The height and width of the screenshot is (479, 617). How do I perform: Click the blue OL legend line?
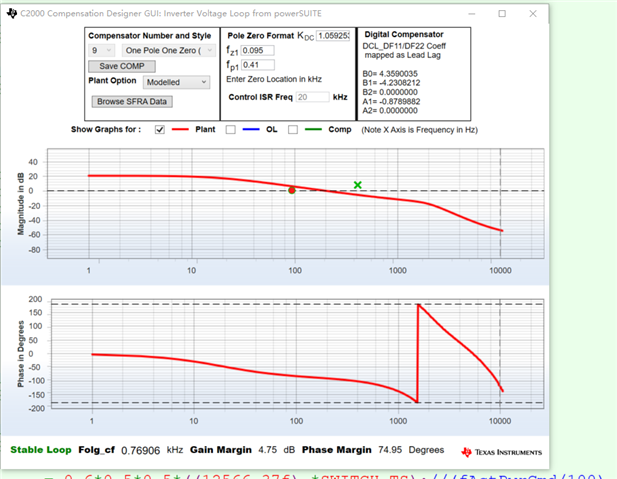click(251, 129)
